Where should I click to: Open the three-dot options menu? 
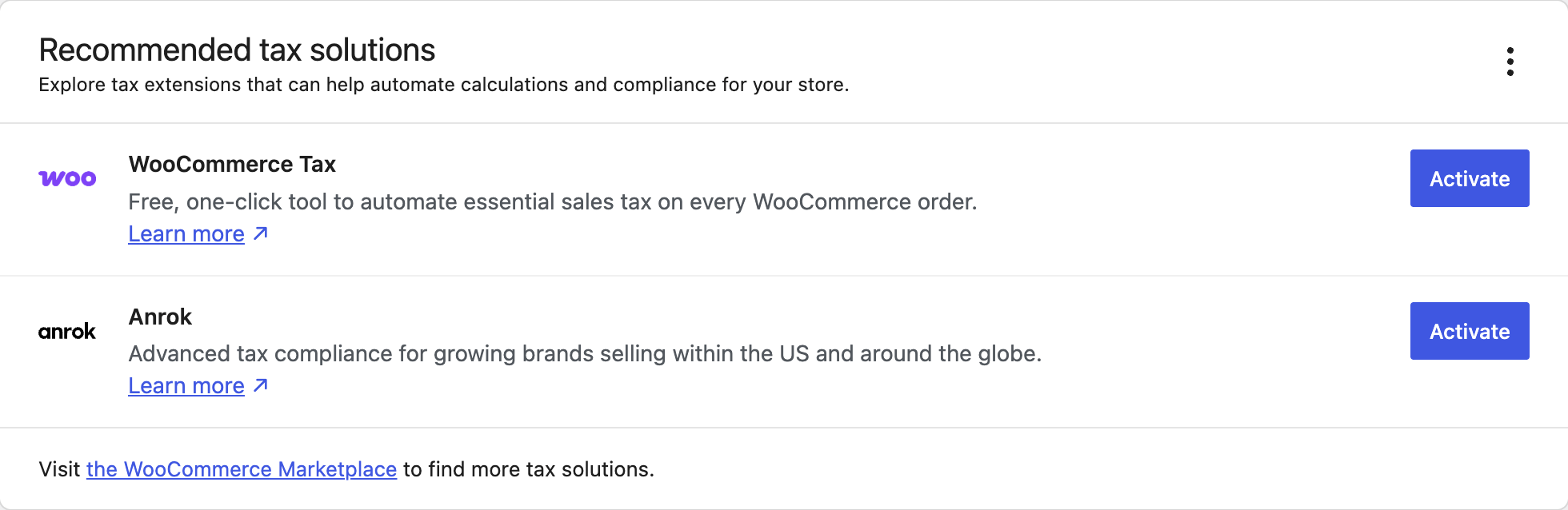click(x=1510, y=62)
